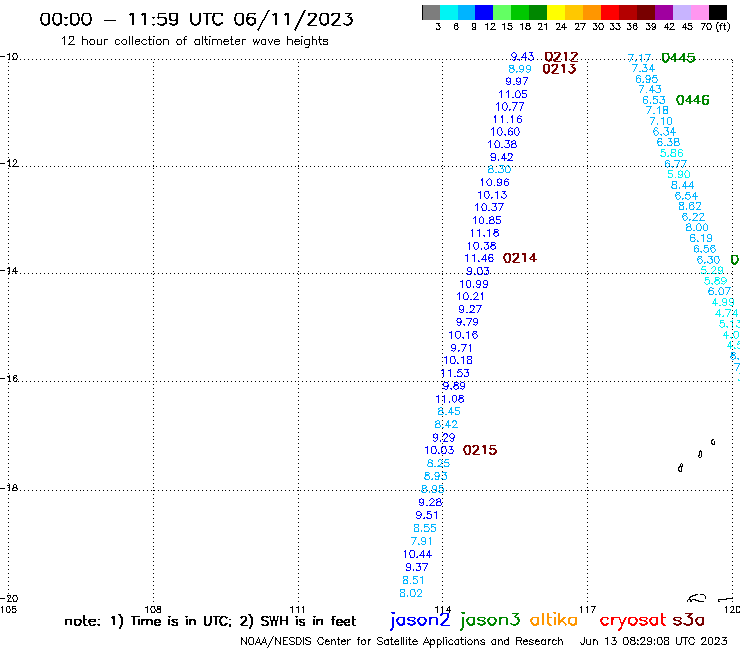Click the 5.86 wave height value
This screenshot has height=650, width=740.
[x=671, y=153]
